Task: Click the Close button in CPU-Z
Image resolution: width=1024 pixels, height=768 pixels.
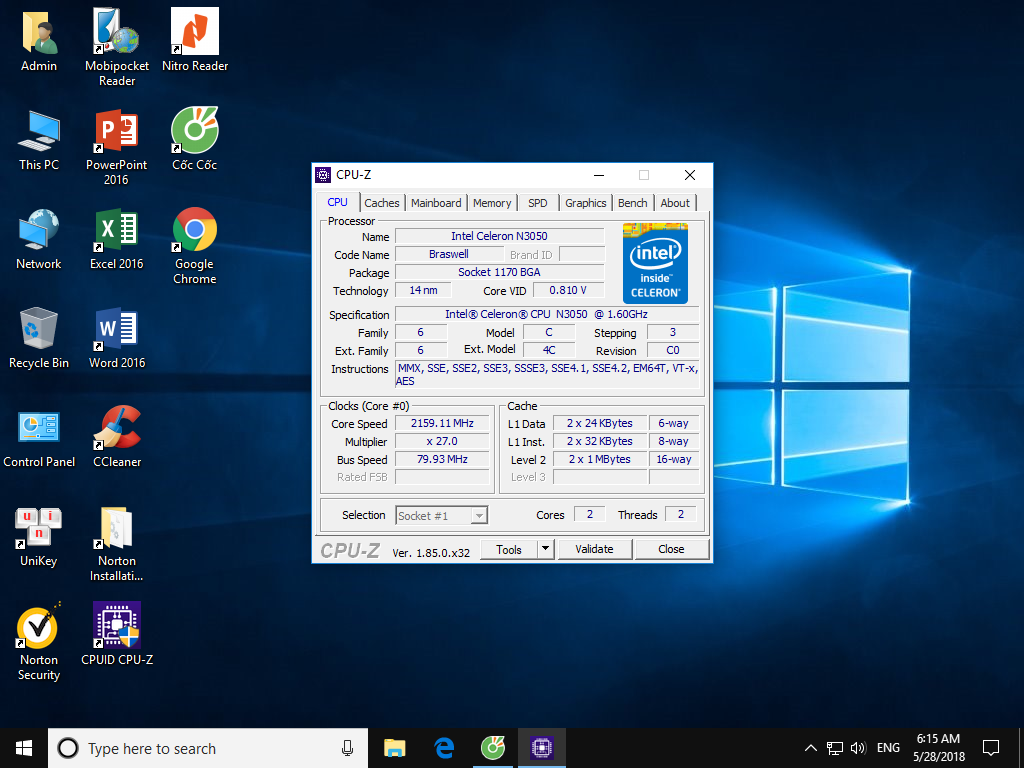Action: 671,549
